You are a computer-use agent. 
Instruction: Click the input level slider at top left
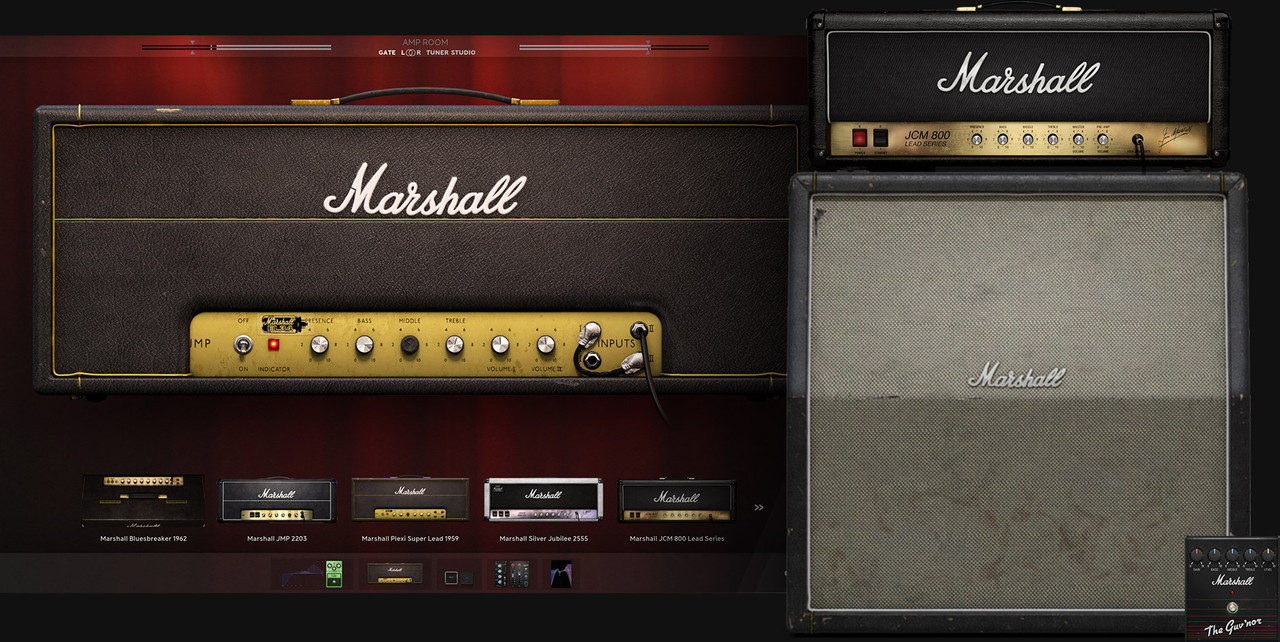pyautogui.click(x=212, y=47)
